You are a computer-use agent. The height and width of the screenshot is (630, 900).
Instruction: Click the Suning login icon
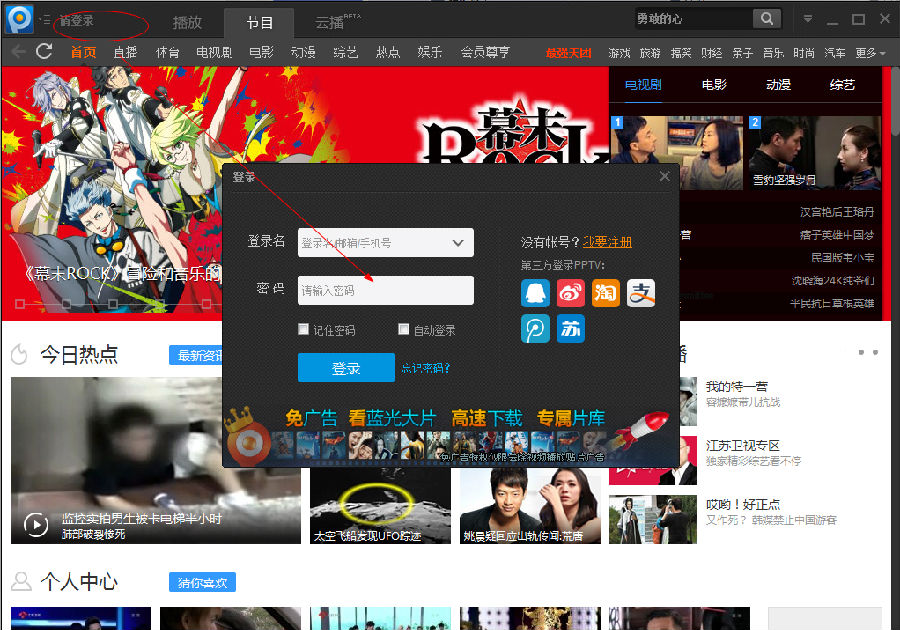tap(571, 328)
